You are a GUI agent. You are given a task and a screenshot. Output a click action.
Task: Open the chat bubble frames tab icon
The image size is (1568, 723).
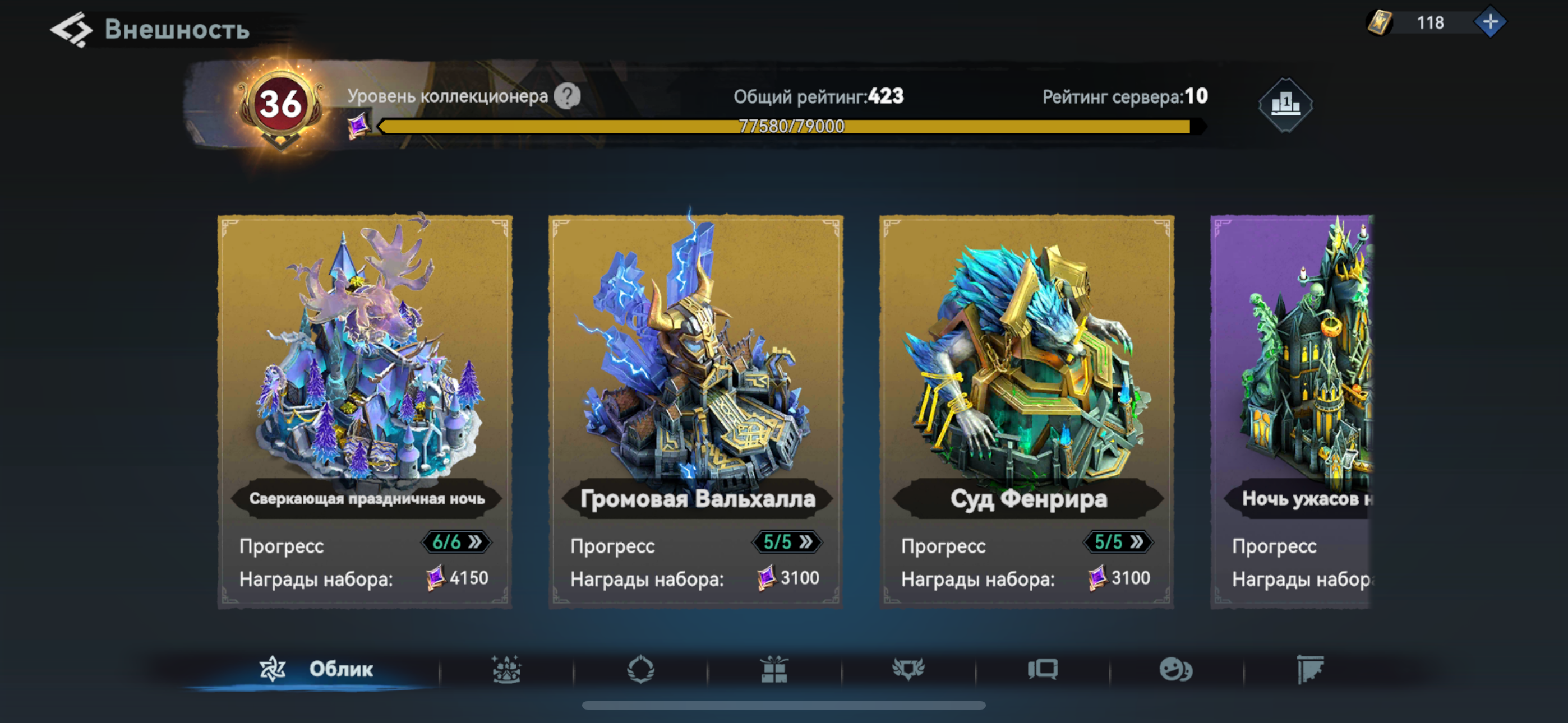click(1043, 669)
